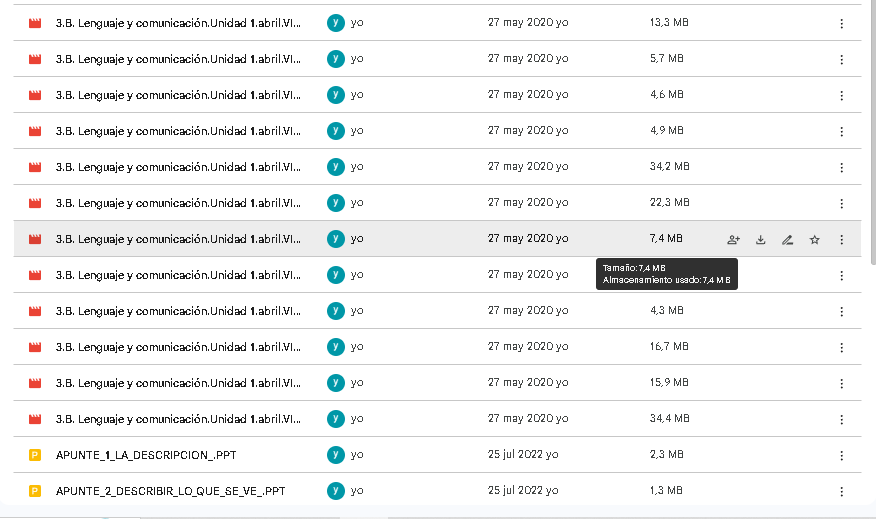Select the video file name in the 13,3 MB row
Viewport: 876px width, 519px height.
[x=178, y=23]
